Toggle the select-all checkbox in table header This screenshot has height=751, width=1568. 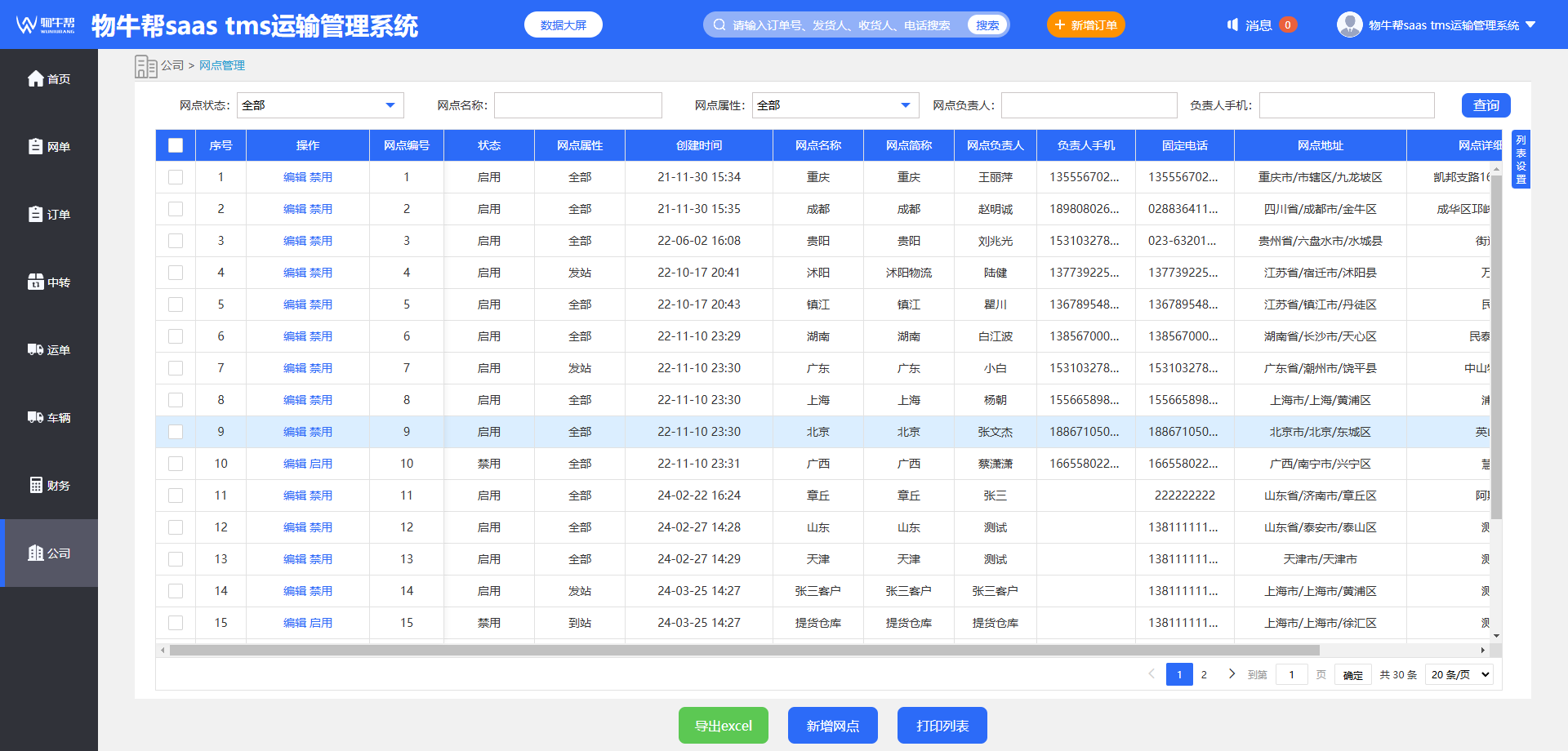click(x=176, y=145)
